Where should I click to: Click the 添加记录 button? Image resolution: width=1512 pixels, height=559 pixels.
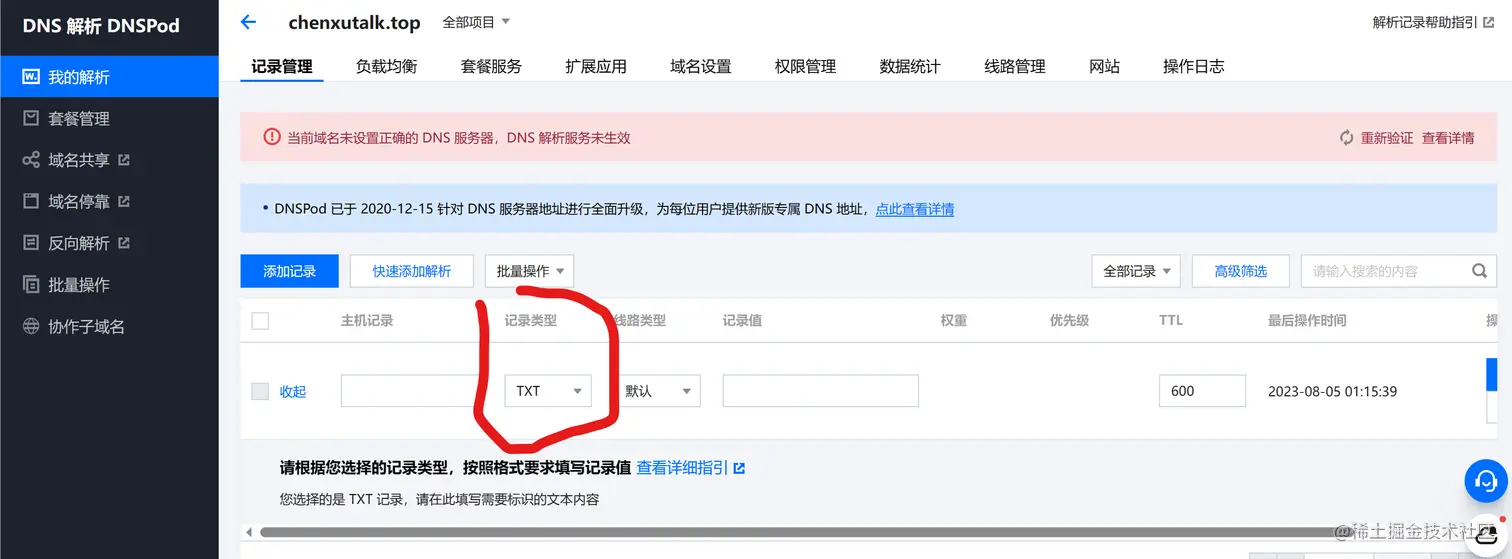(x=290, y=271)
